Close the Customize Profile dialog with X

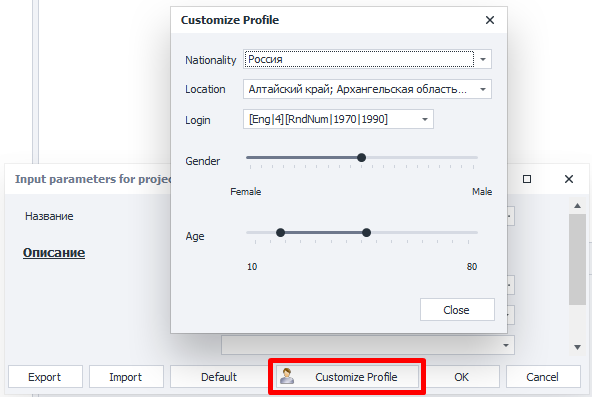pyautogui.click(x=490, y=20)
